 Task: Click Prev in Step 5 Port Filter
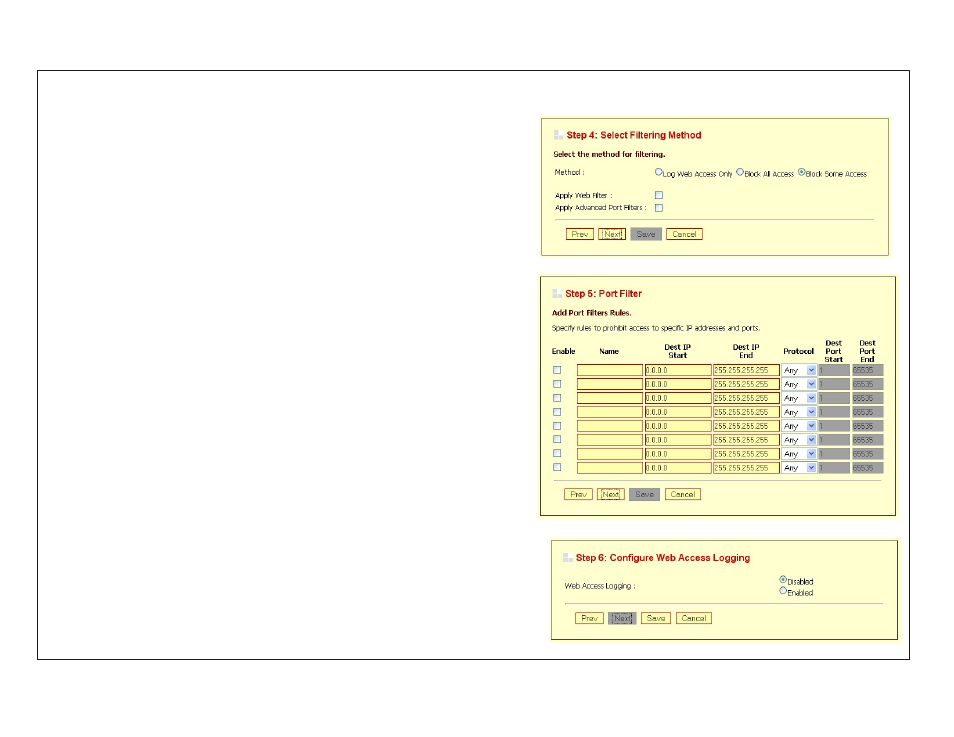click(578, 494)
